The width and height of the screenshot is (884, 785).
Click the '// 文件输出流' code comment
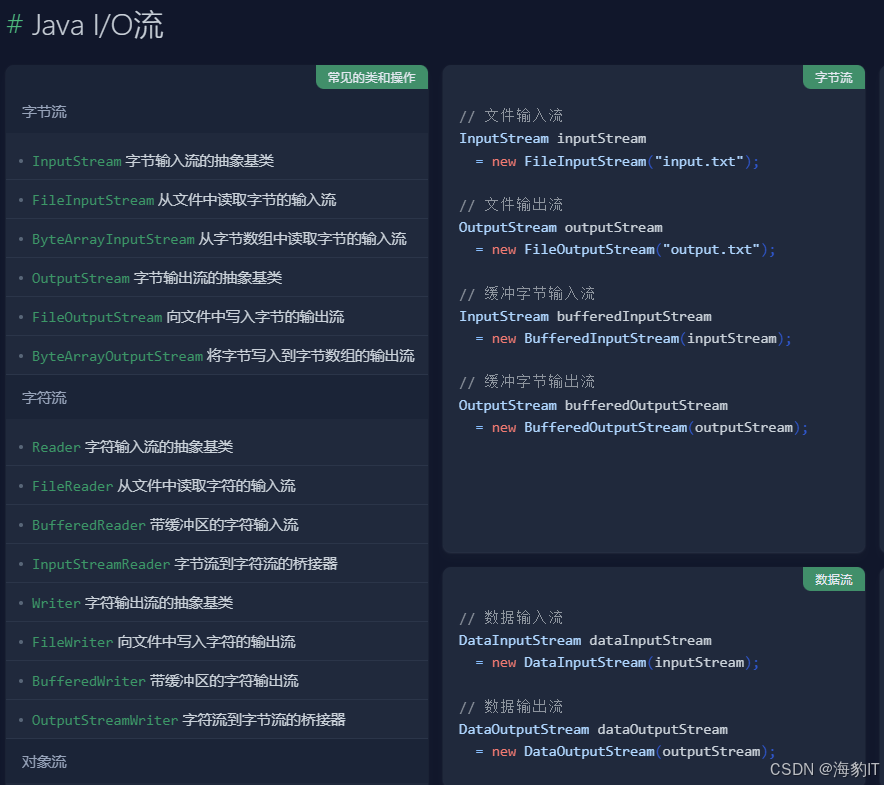[511, 204]
